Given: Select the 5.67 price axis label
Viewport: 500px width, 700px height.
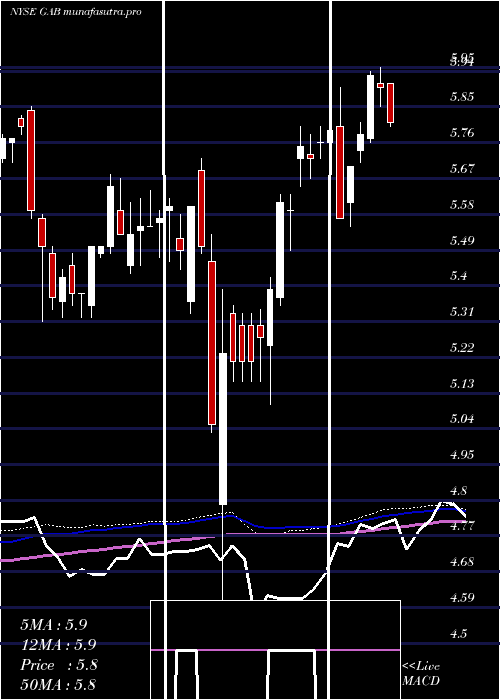Looking at the screenshot, I should click(462, 169).
